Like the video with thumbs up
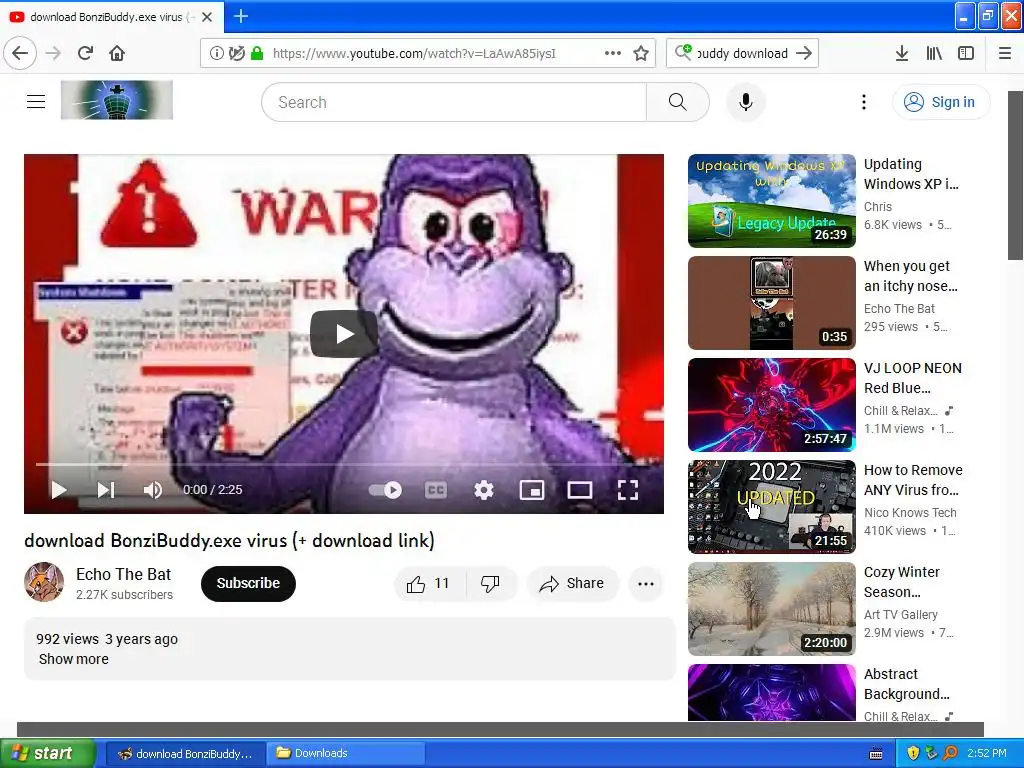The height and width of the screenshot is (768, 1024). coord(429,583)
